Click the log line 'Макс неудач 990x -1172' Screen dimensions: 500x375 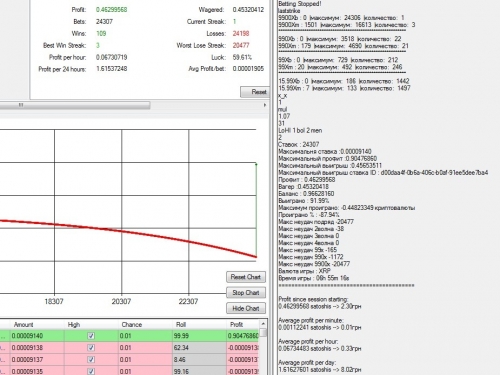[x=311, y=257]
